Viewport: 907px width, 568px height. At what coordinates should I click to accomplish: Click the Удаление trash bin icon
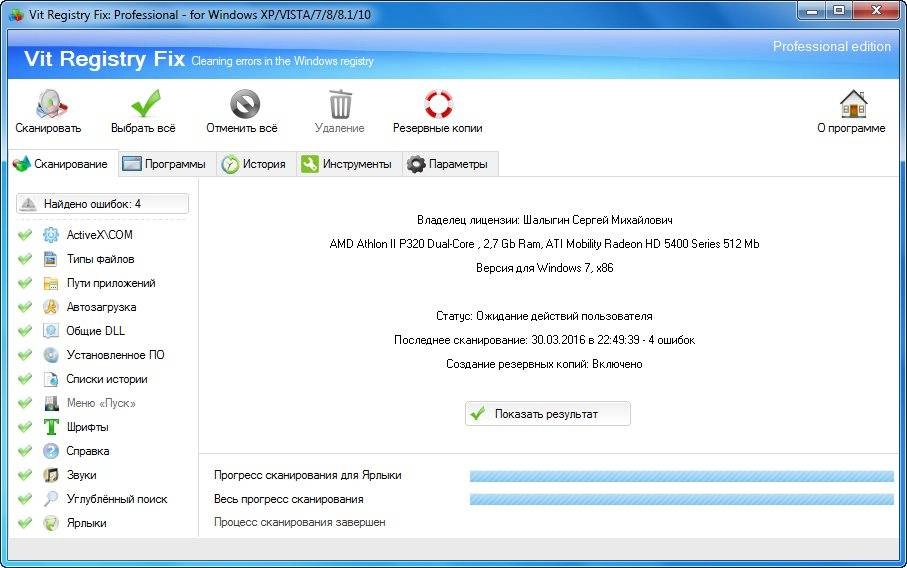click(340, 104)
